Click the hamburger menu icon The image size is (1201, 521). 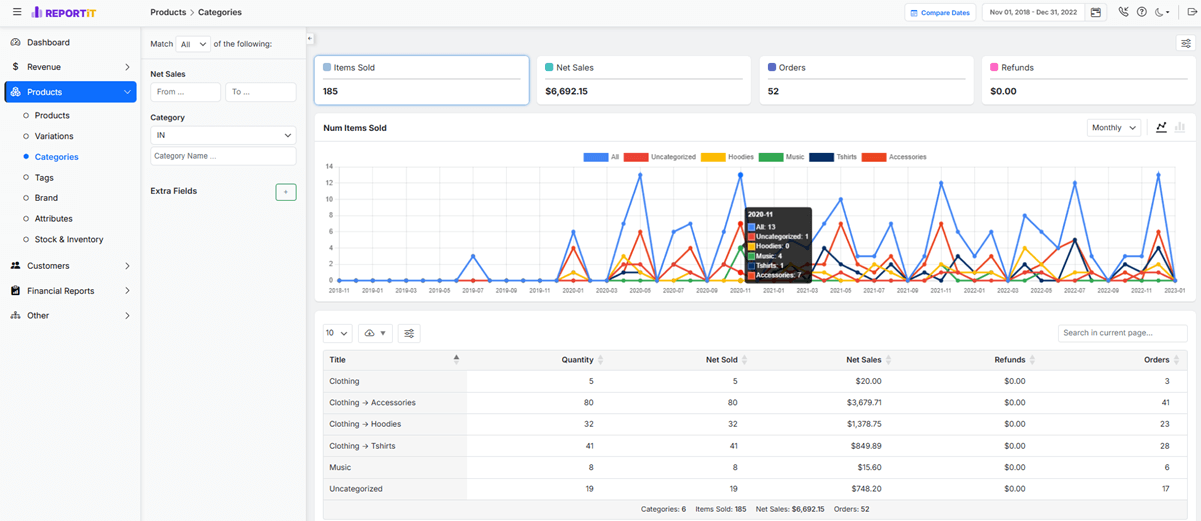pos(17,12)
